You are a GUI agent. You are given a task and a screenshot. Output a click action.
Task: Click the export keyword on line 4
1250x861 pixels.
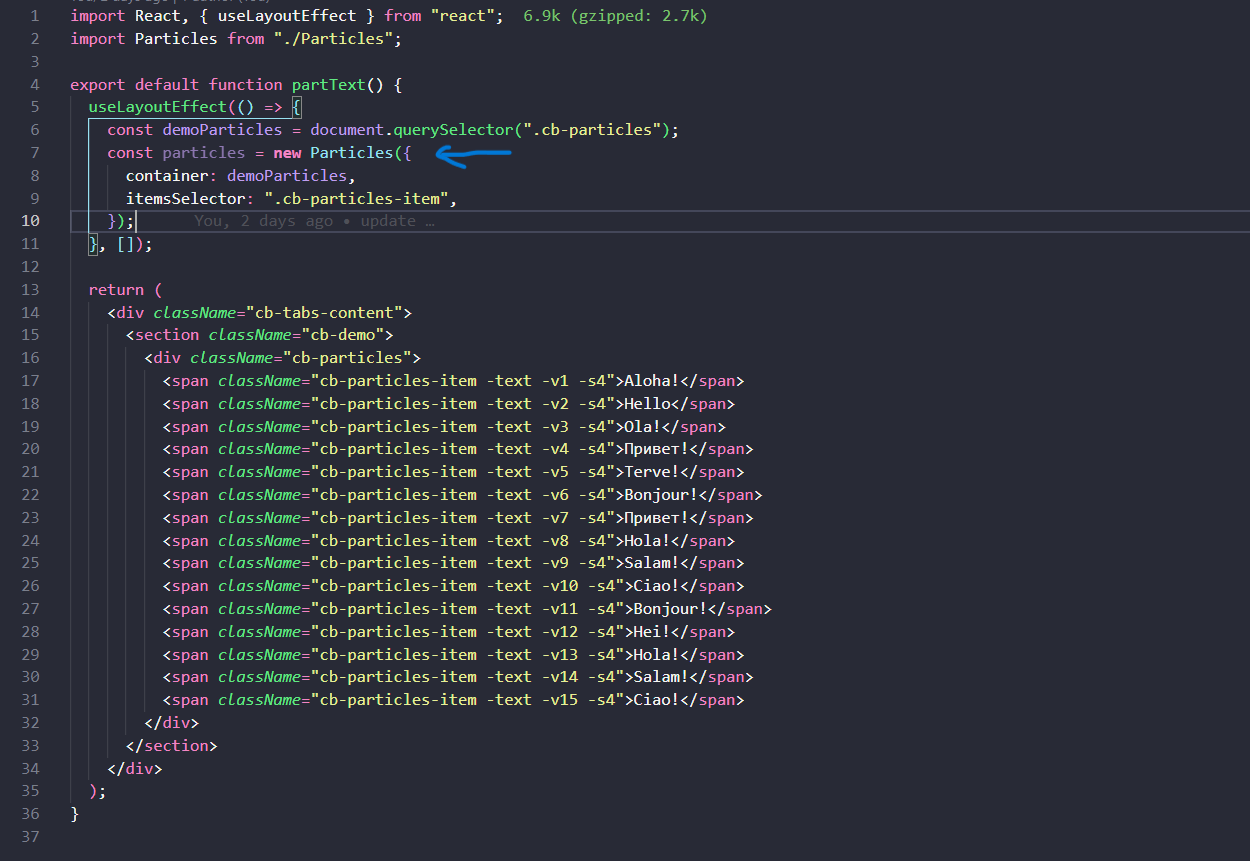coord(98,85)
